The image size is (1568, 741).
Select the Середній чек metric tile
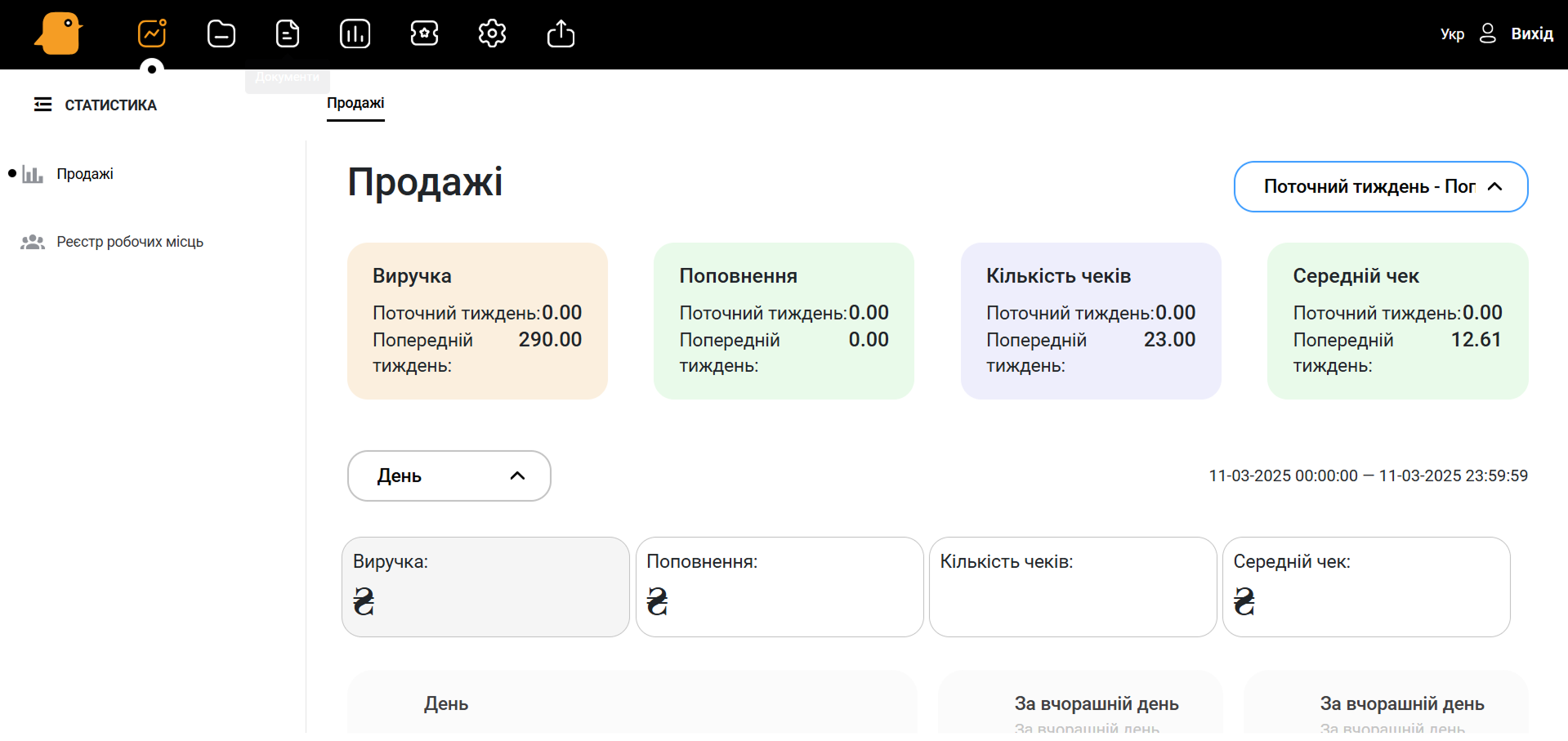(1365, 587)
